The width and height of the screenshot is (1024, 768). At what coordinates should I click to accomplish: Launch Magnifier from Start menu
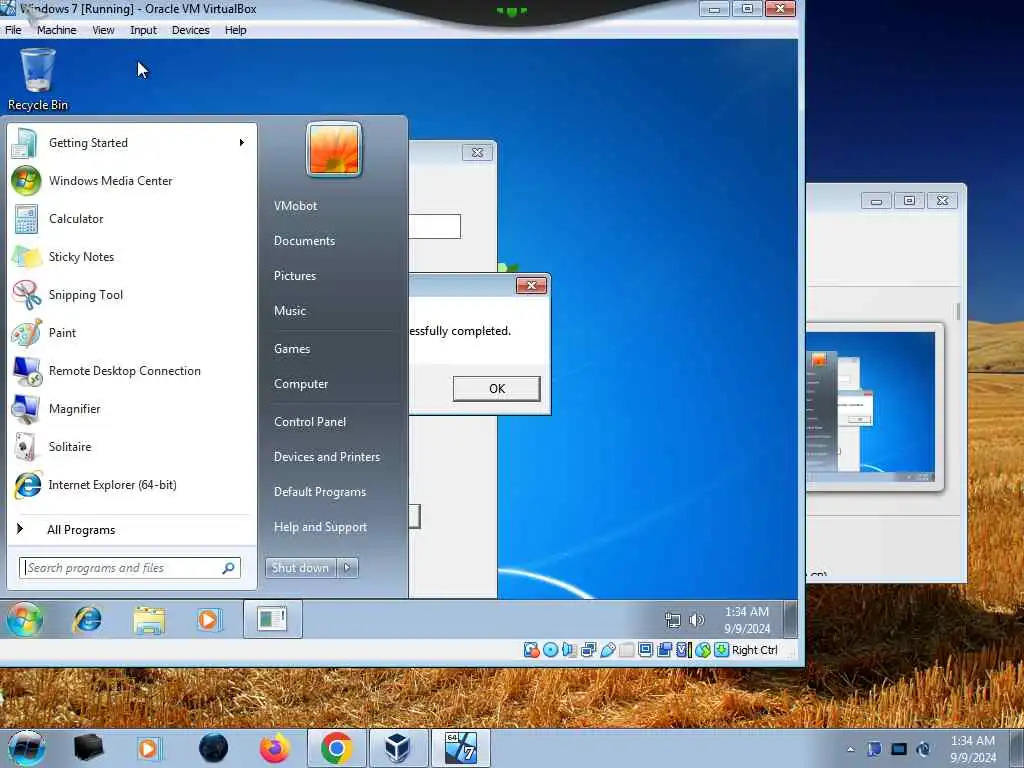click(131, 409)
